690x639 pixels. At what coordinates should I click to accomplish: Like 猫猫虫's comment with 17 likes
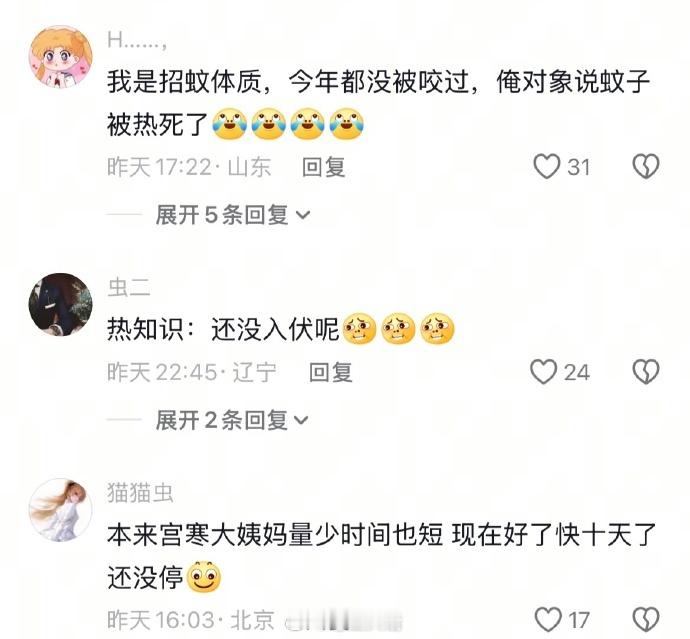pos(548,619)
